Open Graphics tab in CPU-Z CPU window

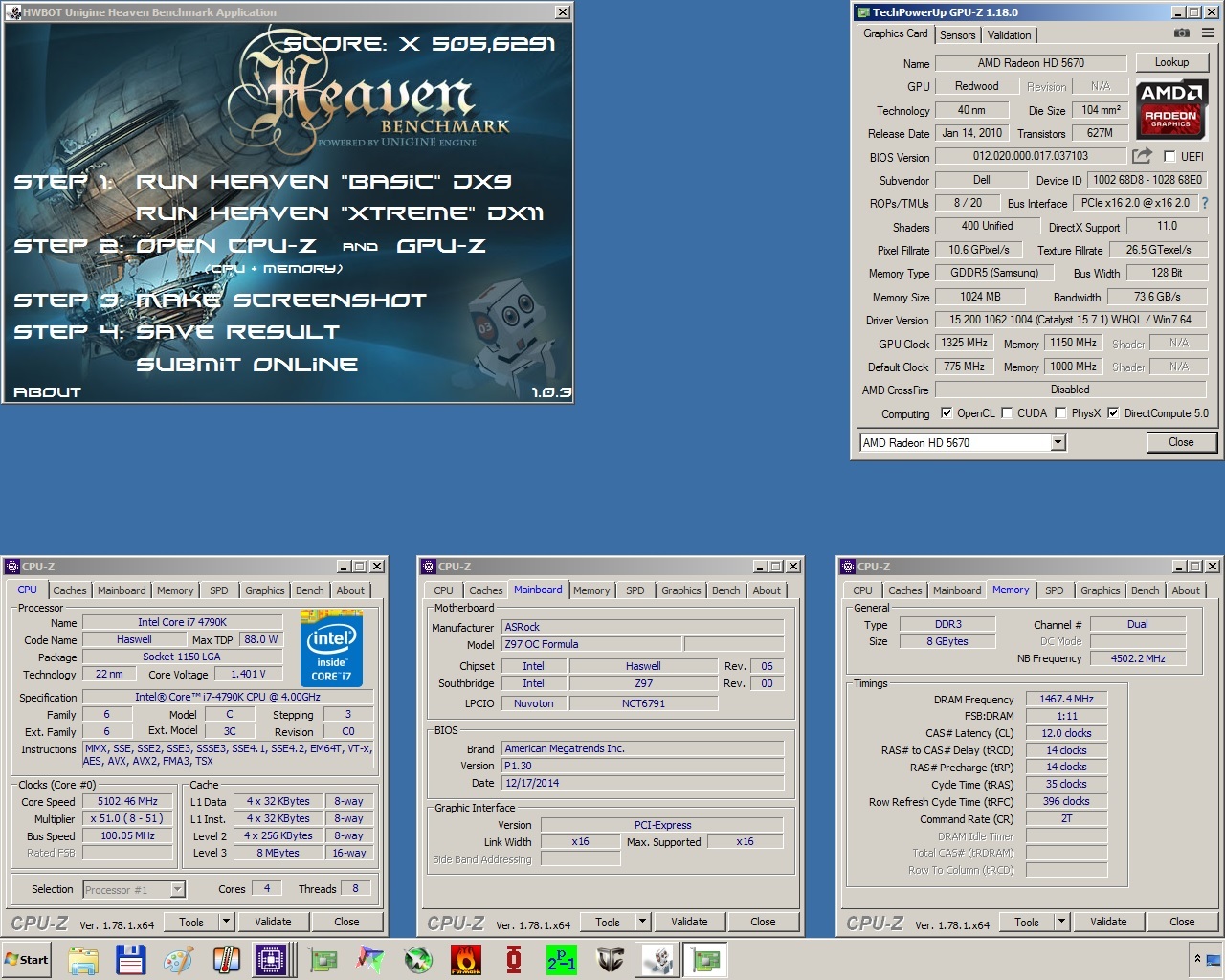tap(265, 590)
